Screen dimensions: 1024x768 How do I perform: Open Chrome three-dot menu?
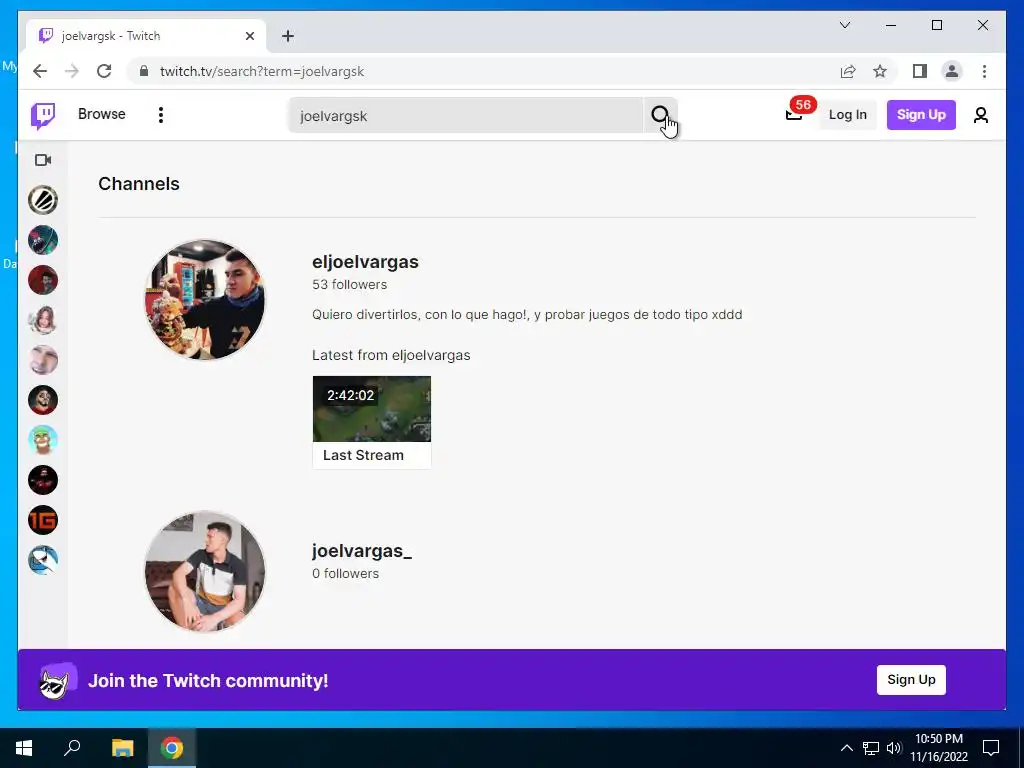pos(984,71)
